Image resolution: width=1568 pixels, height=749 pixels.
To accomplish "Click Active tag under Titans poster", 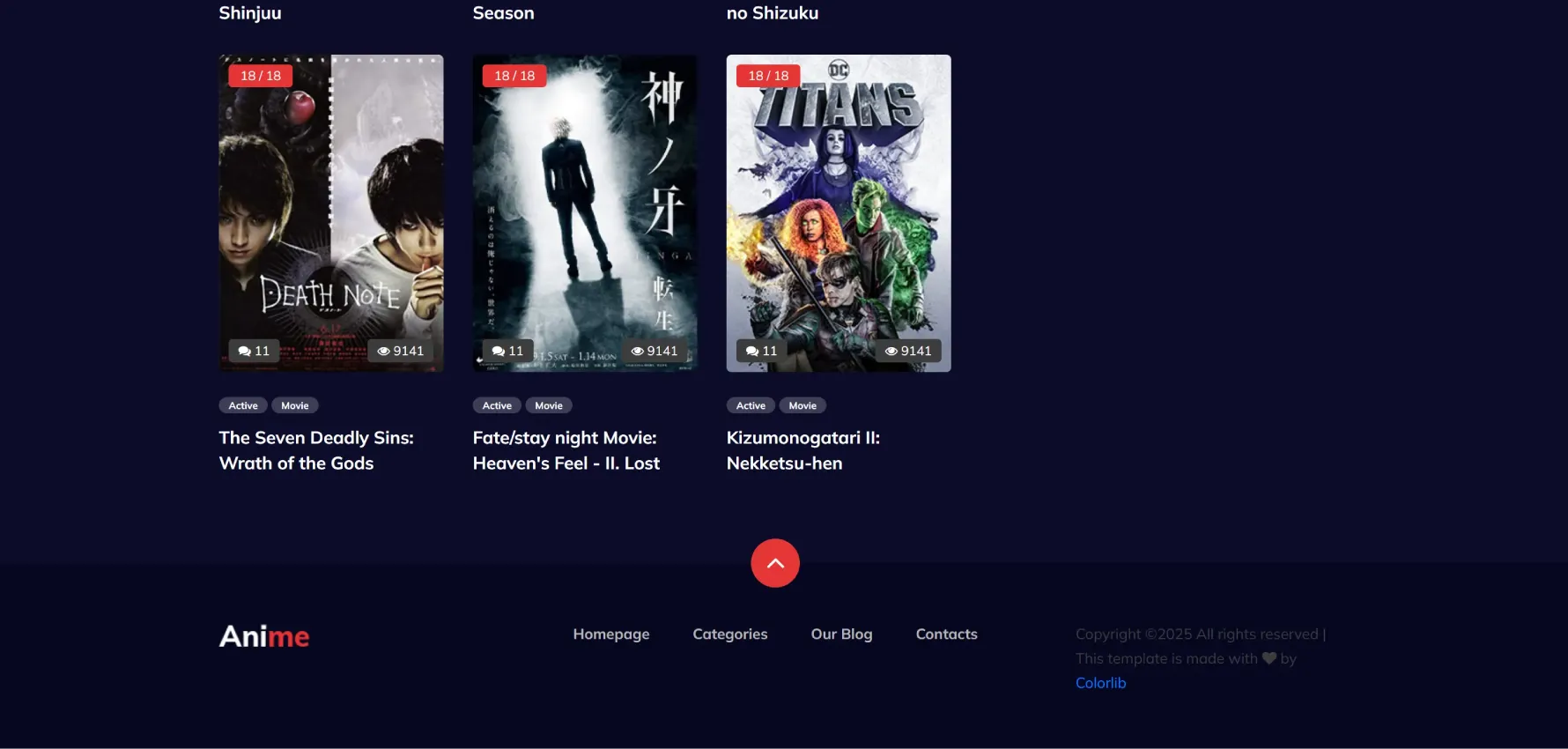I will point(751,405).
